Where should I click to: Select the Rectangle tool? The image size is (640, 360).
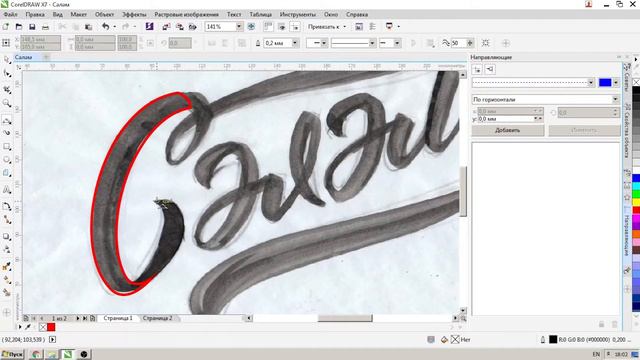point(7,147)
